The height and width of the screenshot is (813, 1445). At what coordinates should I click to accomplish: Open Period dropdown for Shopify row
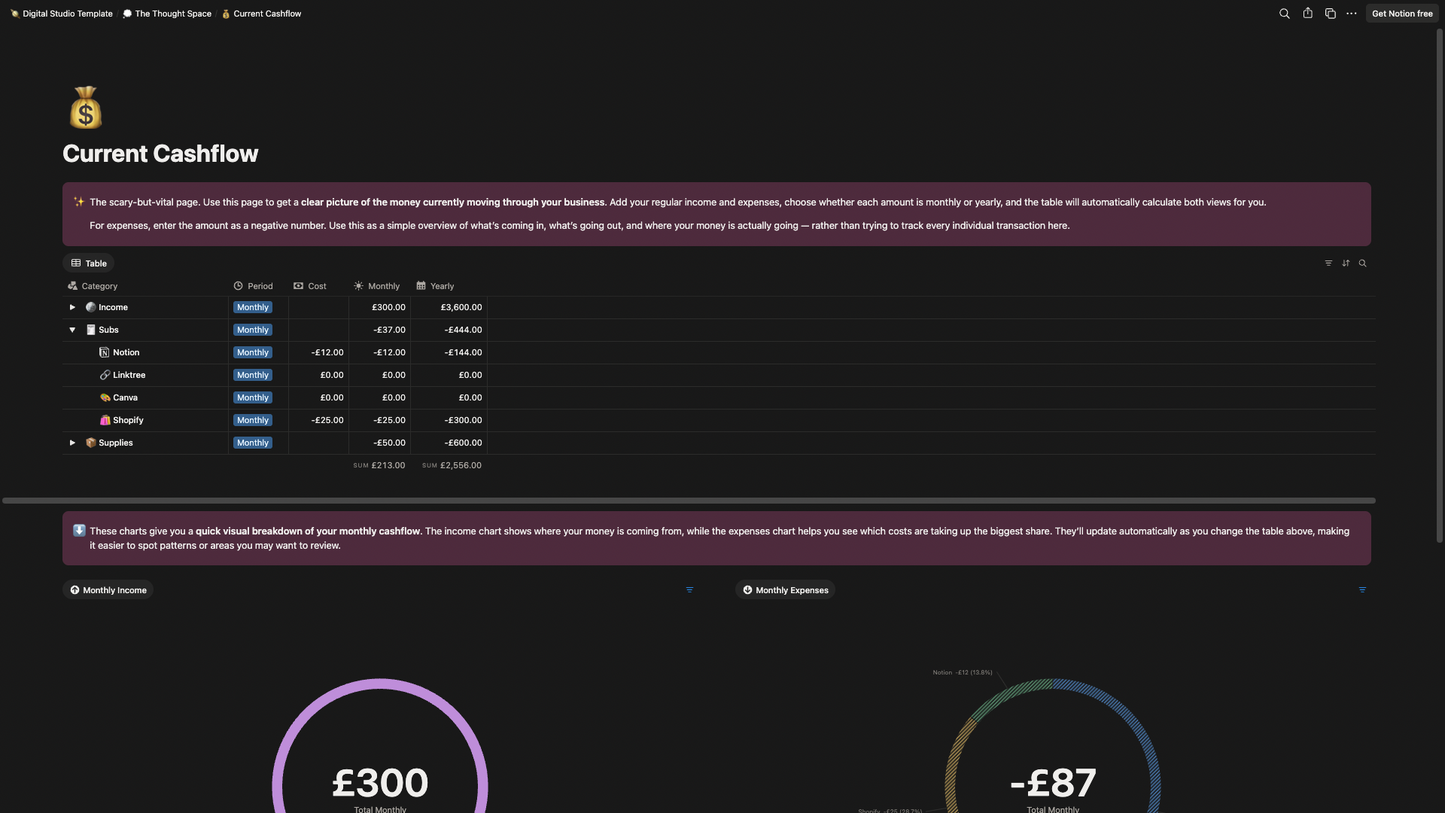tap(252, 420)
